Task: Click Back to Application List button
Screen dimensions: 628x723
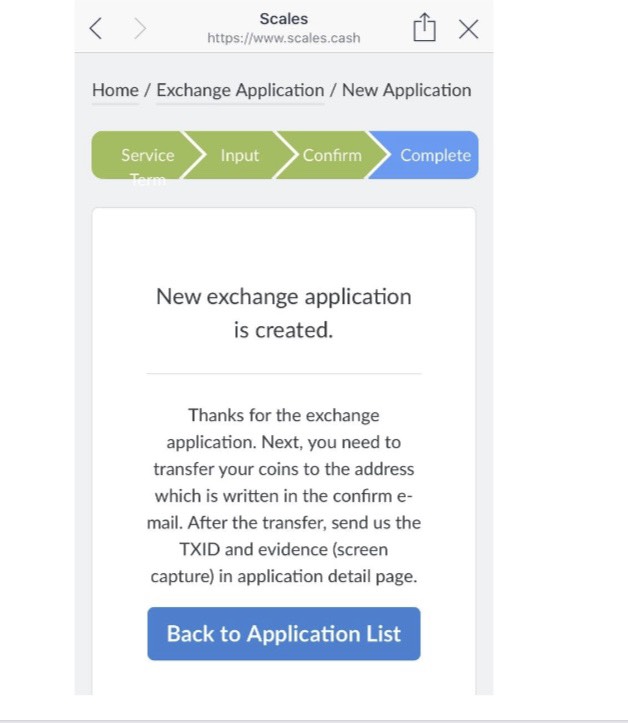Action: 284,634
